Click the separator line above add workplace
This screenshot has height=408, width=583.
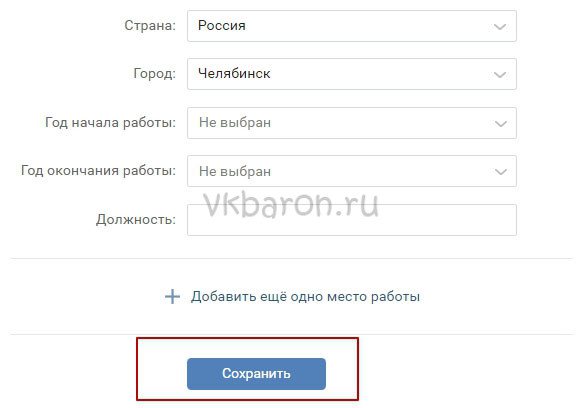(292, 258)
